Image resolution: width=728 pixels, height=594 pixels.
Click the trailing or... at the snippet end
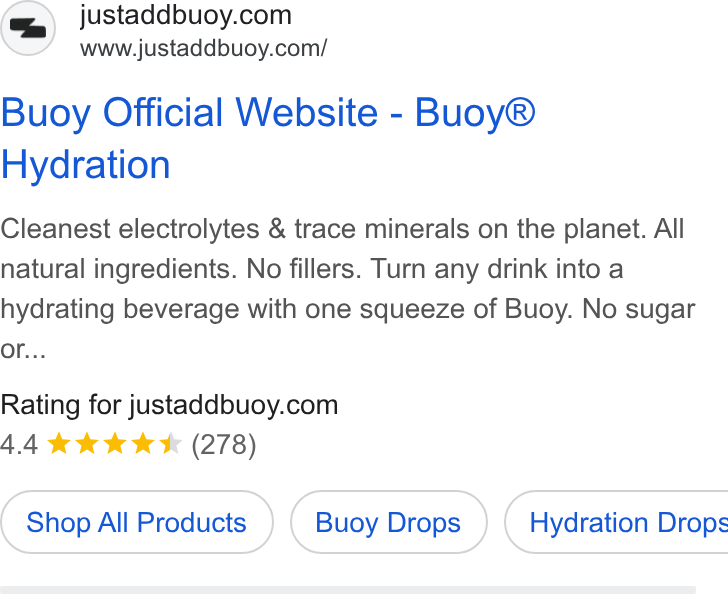[x=23, y=349]
